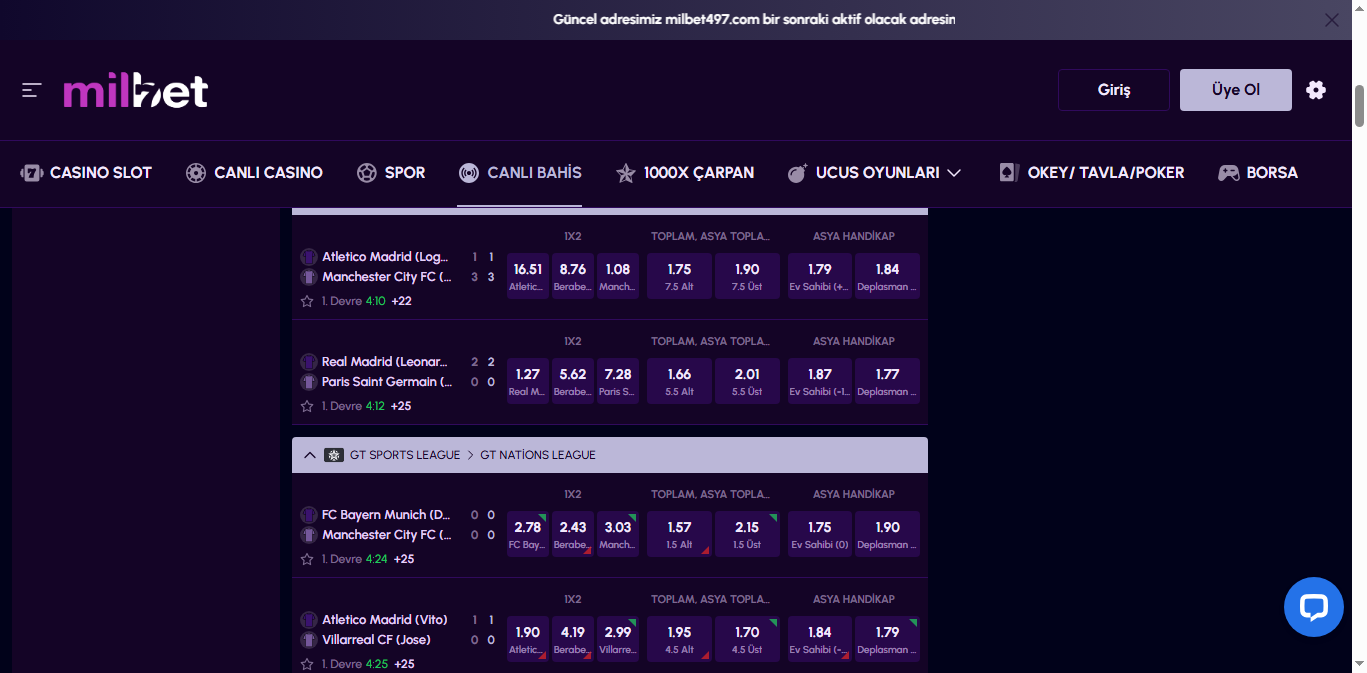The image size is (1367, 673).
Task: Open the OKEY/ TAVLA/POKER menu
Action: 1092,173
